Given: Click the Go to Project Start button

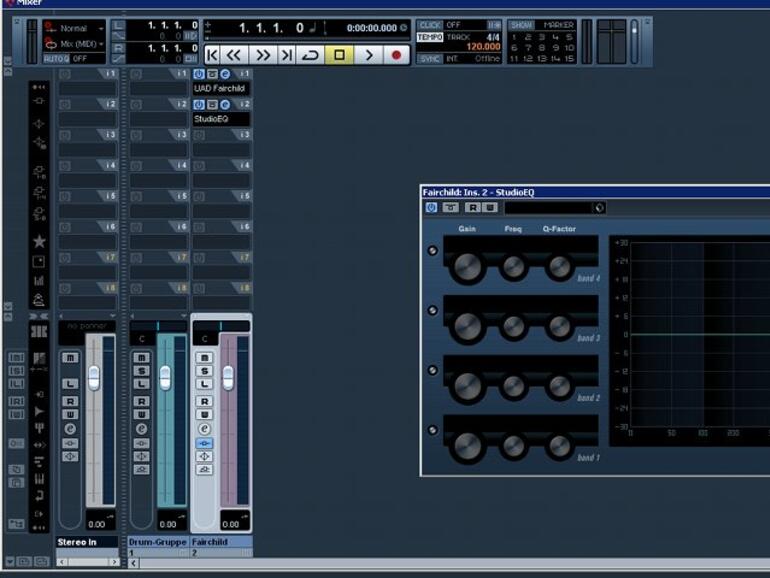Looking at the screenshot, I should tap(213, 55).
